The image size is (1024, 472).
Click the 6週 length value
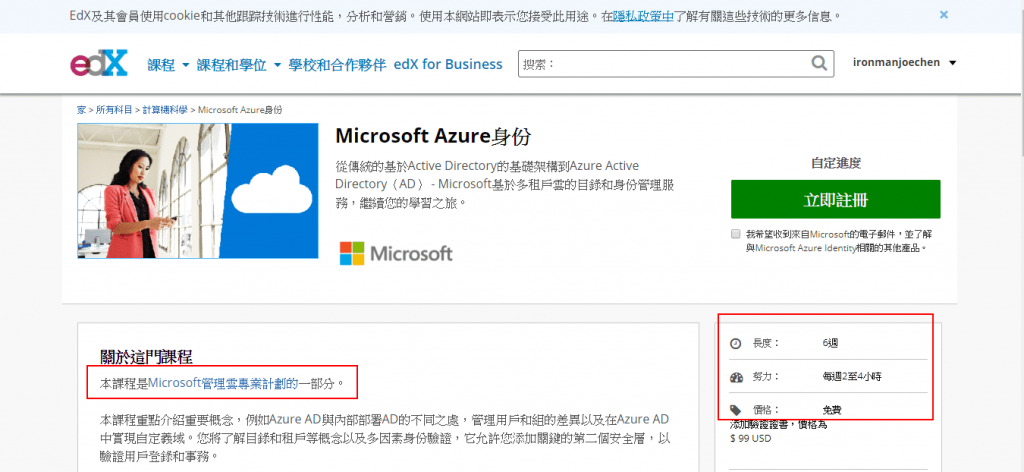(x=831, y=343)
